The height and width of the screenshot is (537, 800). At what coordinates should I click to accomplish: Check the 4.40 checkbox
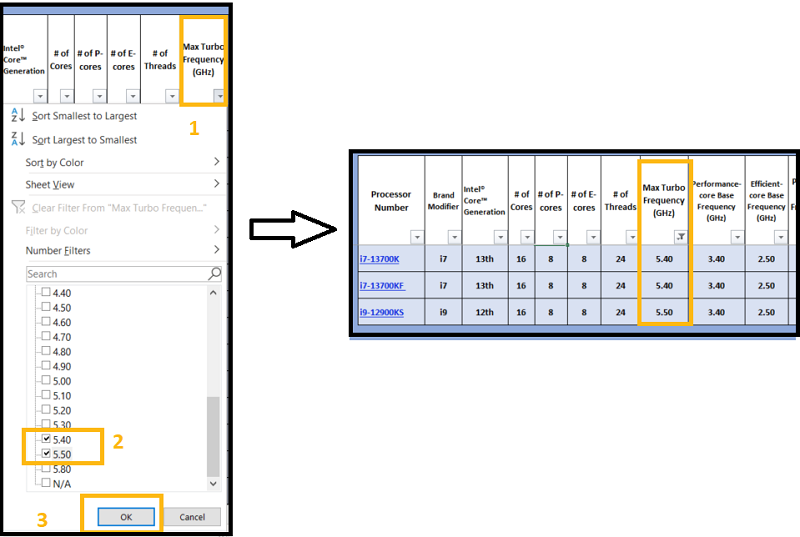click(46, 292)
